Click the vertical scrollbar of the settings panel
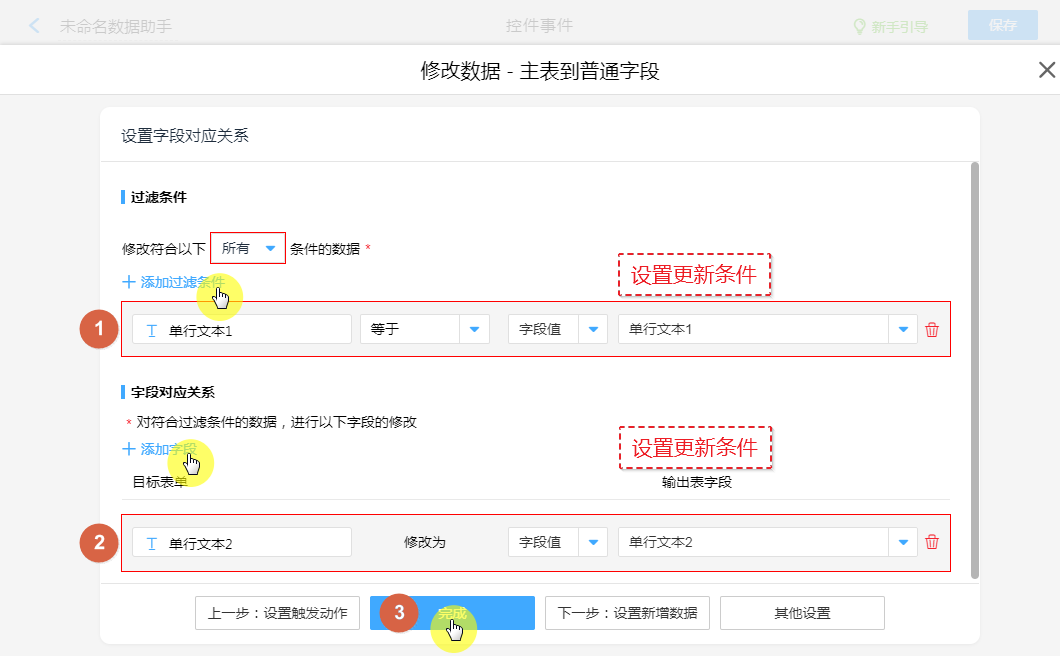 tap(975, 370)
